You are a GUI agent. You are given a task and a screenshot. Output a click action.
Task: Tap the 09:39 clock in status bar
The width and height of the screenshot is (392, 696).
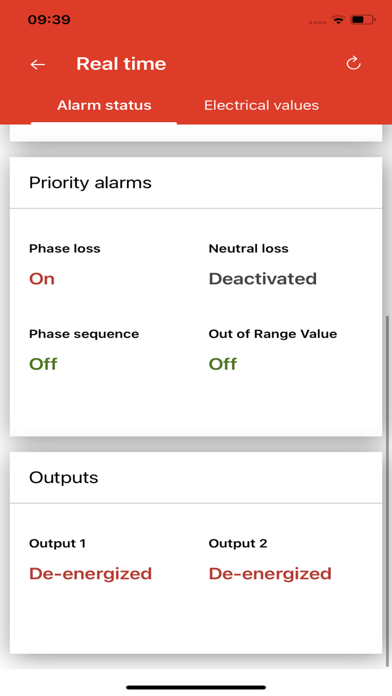[49, 20]
